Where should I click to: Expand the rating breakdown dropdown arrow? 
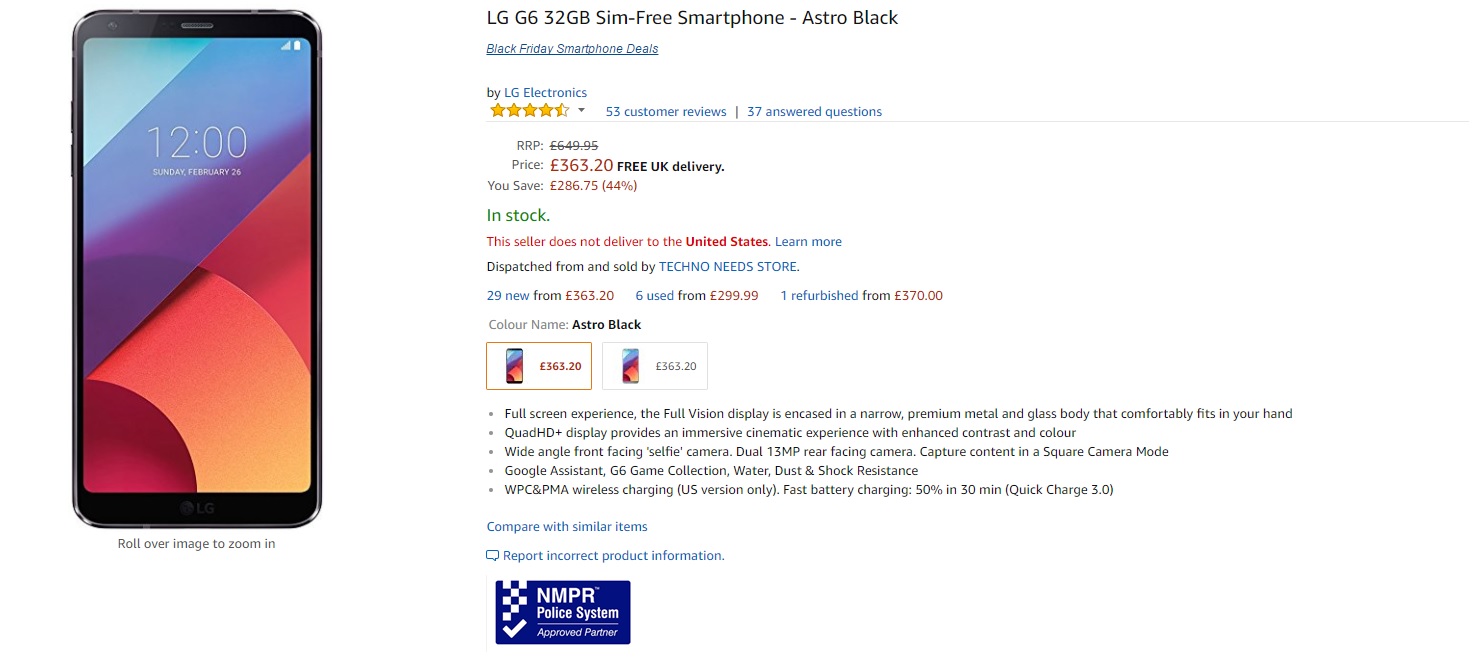click(581, 110)
